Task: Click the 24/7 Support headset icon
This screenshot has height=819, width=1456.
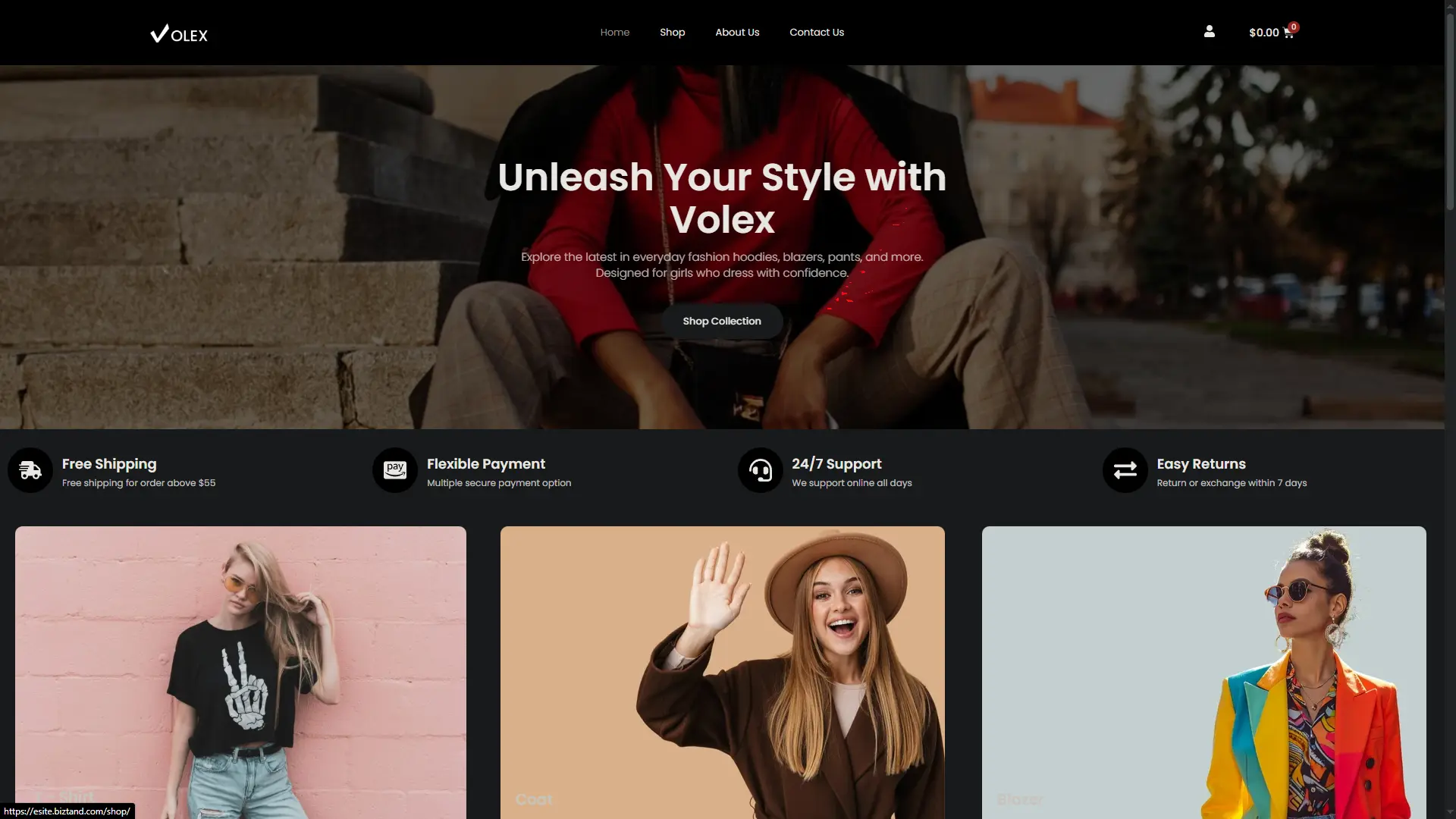Action: tap(761, 470)
